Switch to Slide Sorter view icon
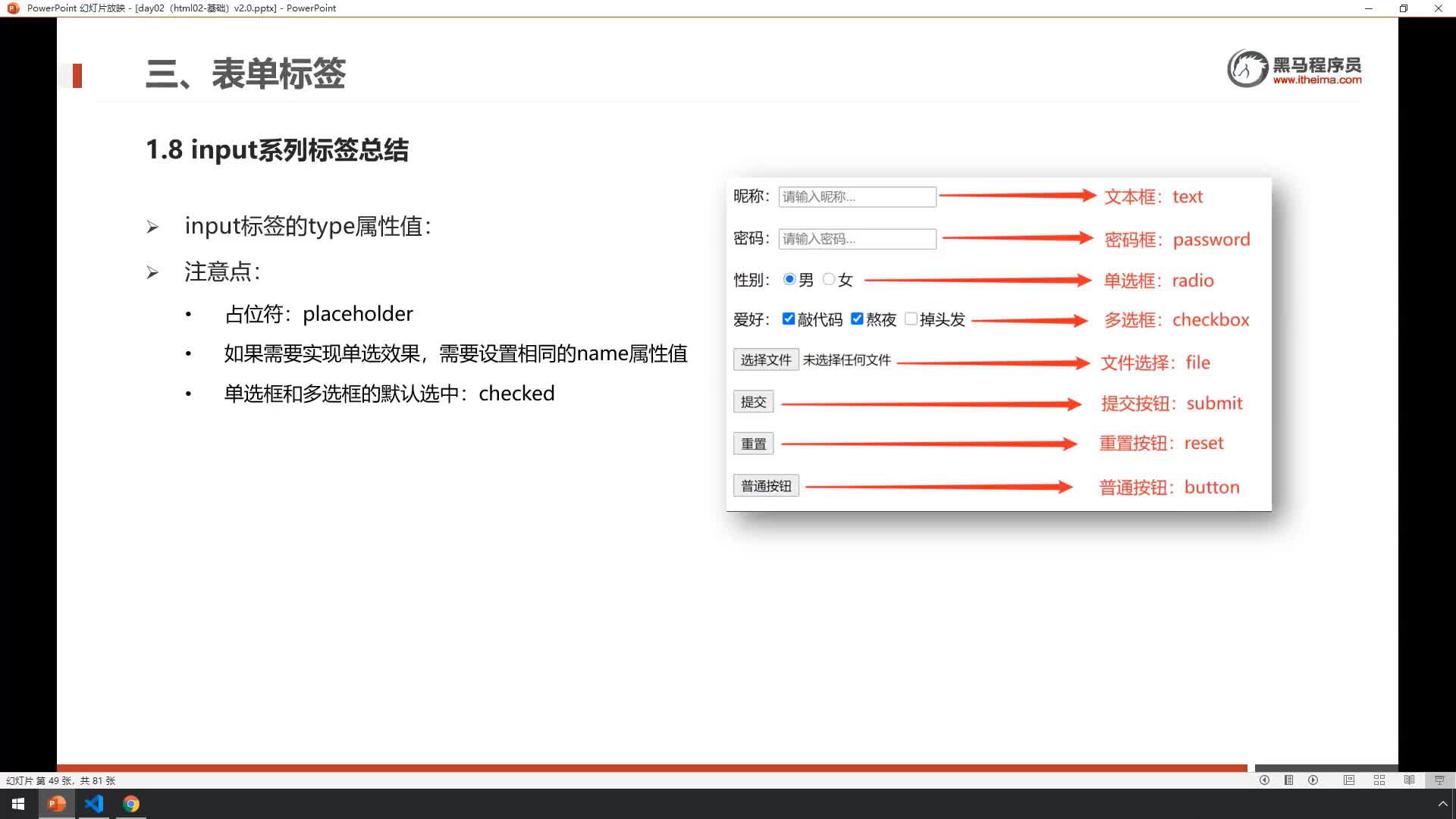Screen dimensions: 1456x819 point(1379,780)
